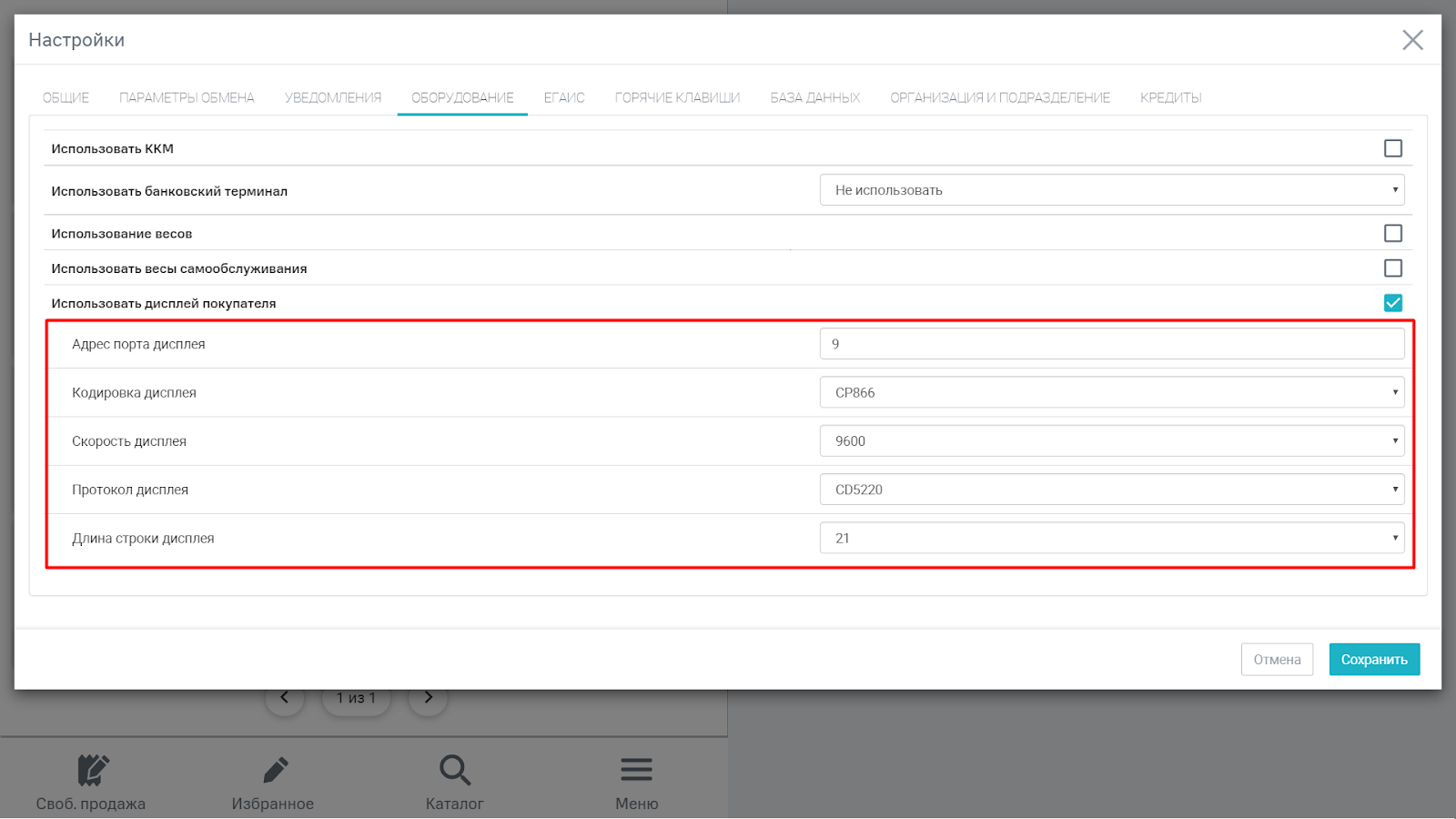Screen dimensions: 1456x819
Task: Open Своб. продажа icon in background window
Action: tap(92, 770)
